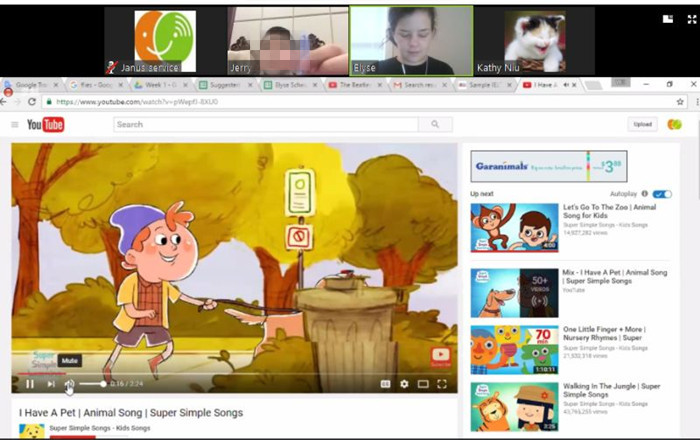Mute the video using the speaker icon
The height and width of the screenshot is (440, 700).
click(x=69, y=384)
